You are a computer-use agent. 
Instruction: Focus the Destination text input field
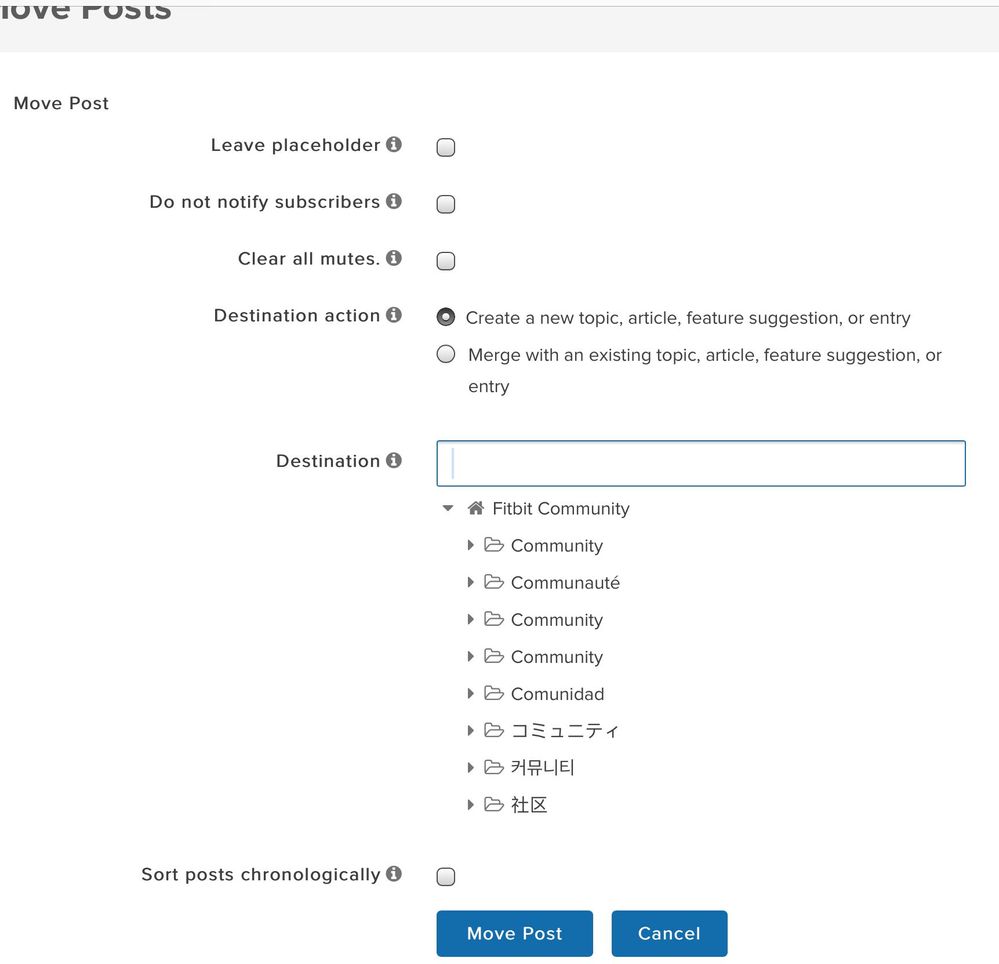tap(701, 463)
